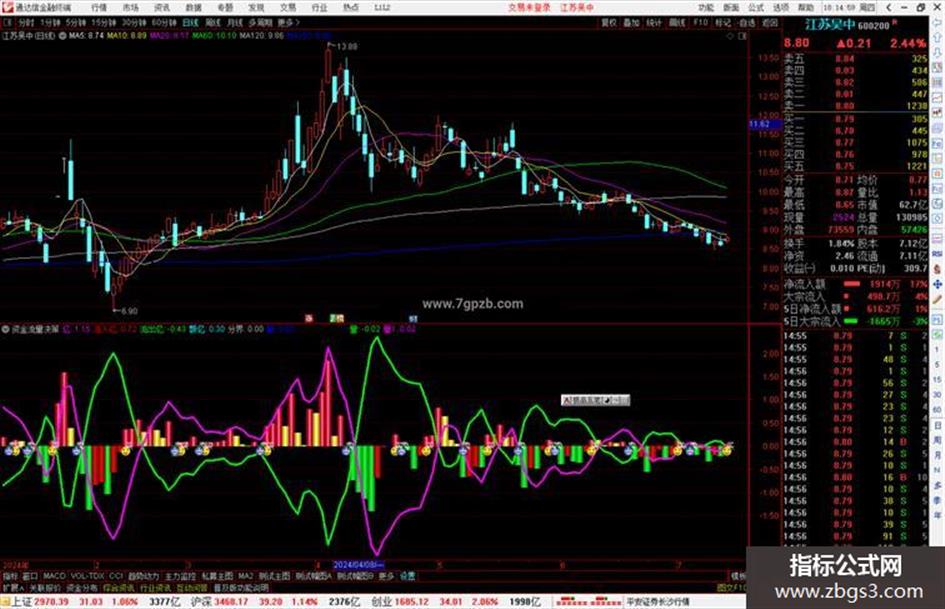Screen dimensions: 945x609
Task: Click the pencil sidebar icon
Action: pyautogui.click(x=937, y=299)
